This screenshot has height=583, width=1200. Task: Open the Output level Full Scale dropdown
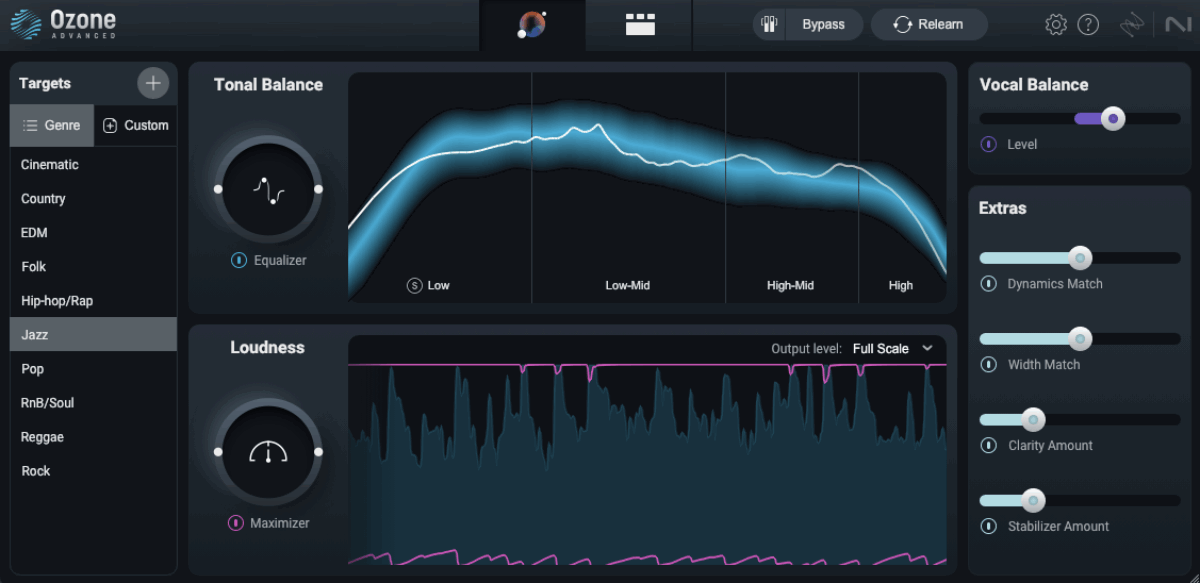click(x=892, y=349)
